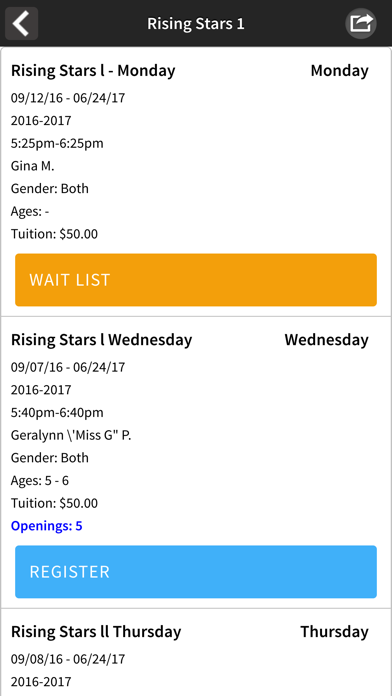Select the Monday day label
This screenshot has height=696, width=392.
[x=340, y=71]
